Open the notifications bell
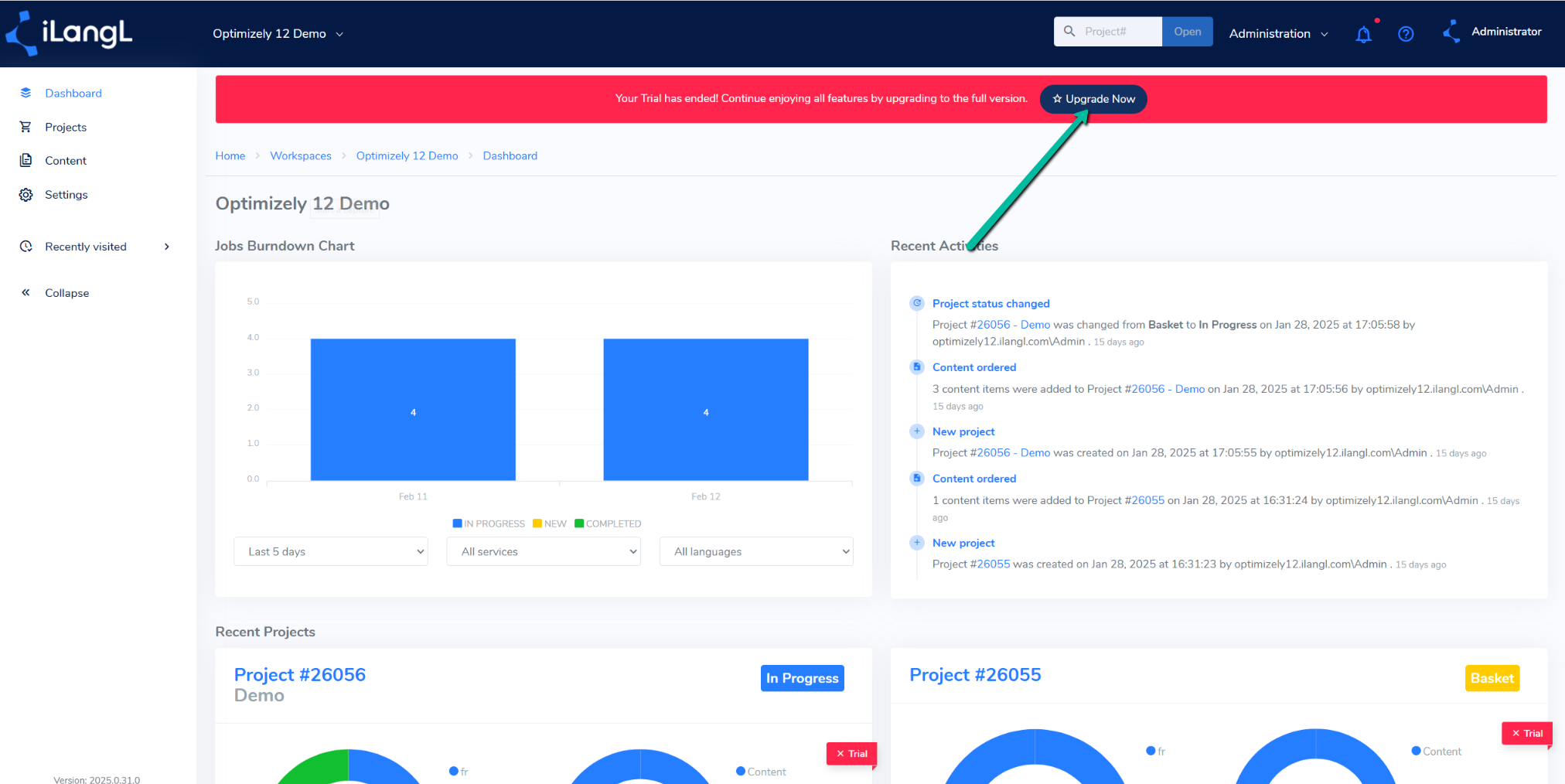The width and height of the screenshot is (1565, 784). (x=1363, y=34)
